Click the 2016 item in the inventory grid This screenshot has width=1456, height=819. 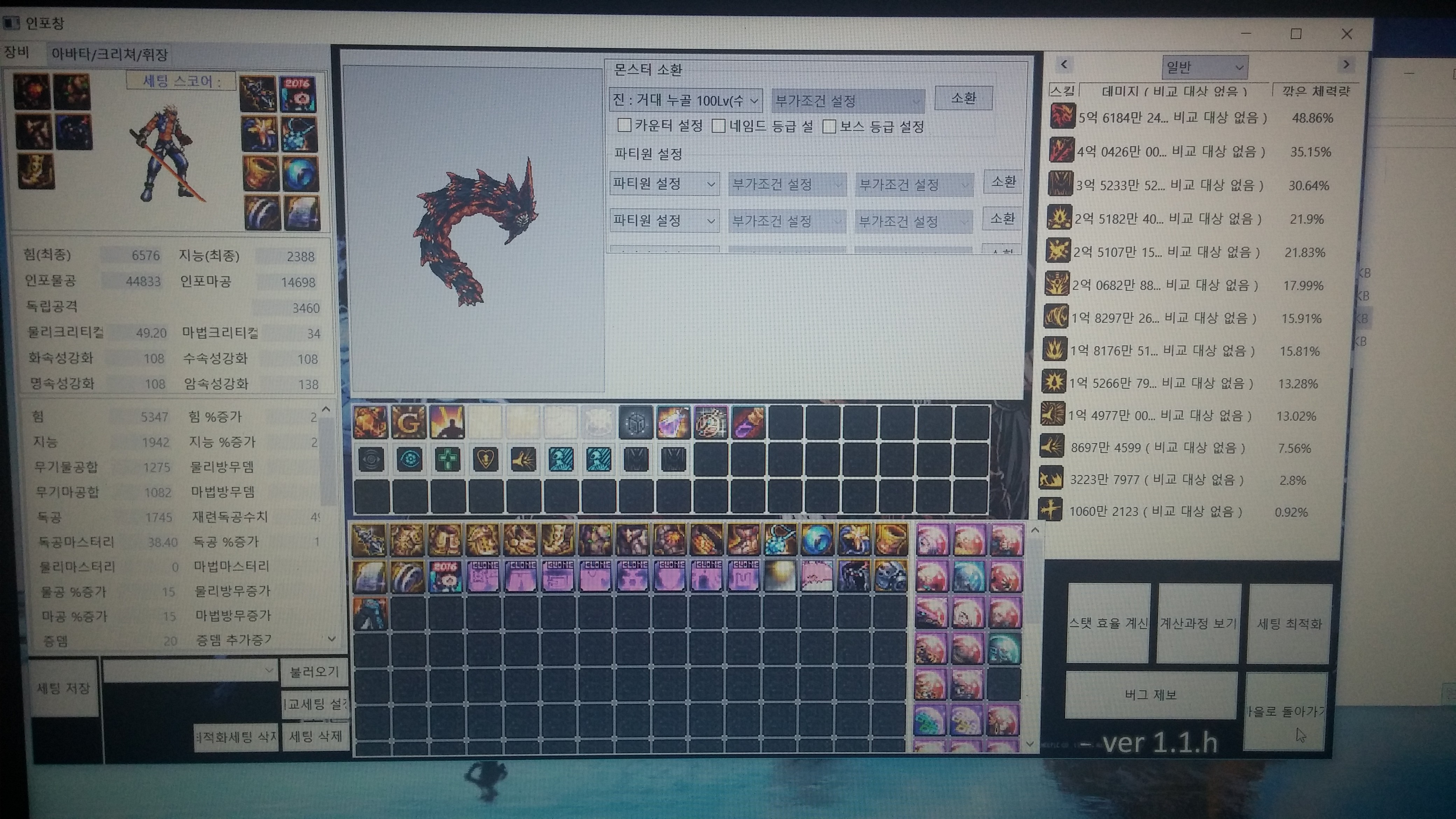pyautogui.click(x=445, y=576)
